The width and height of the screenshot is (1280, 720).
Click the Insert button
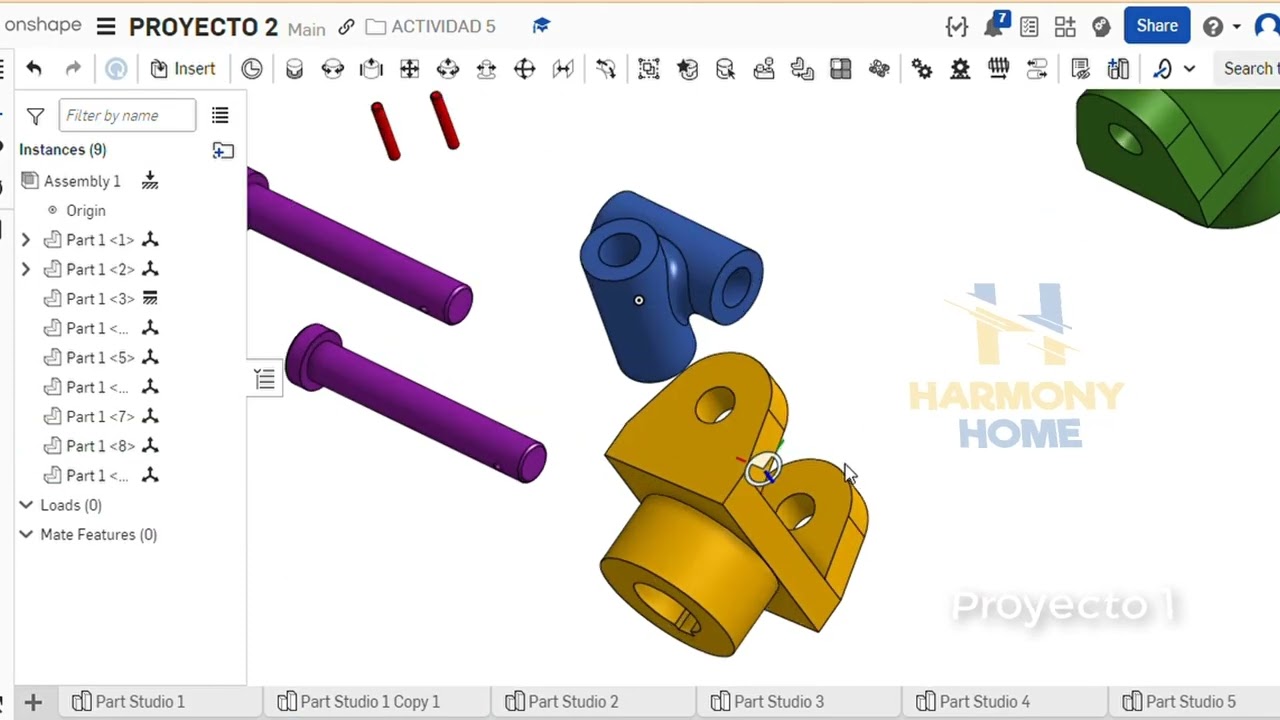[183, 68]
